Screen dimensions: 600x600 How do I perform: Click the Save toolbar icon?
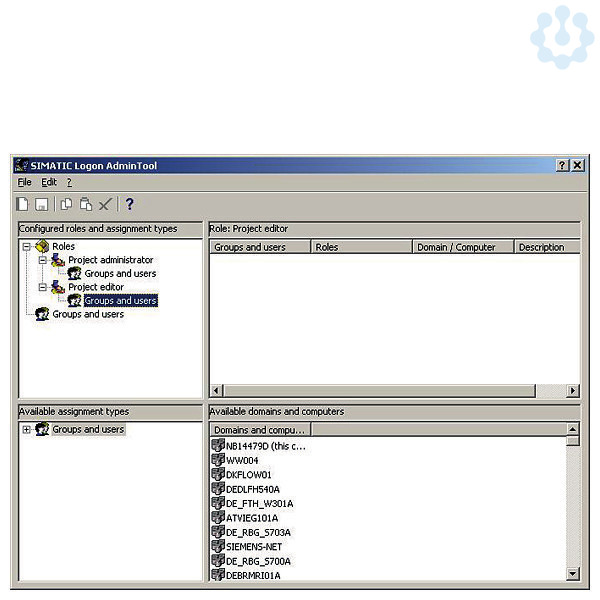click(x=42, y=204)
